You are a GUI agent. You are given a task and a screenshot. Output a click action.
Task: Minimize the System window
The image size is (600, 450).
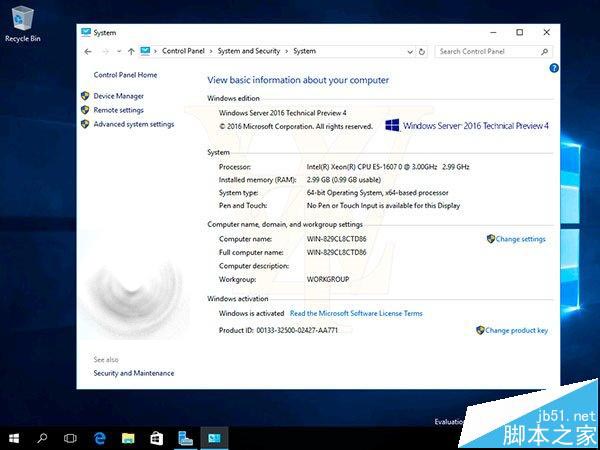pyautogui.click(x=493, y=33)
